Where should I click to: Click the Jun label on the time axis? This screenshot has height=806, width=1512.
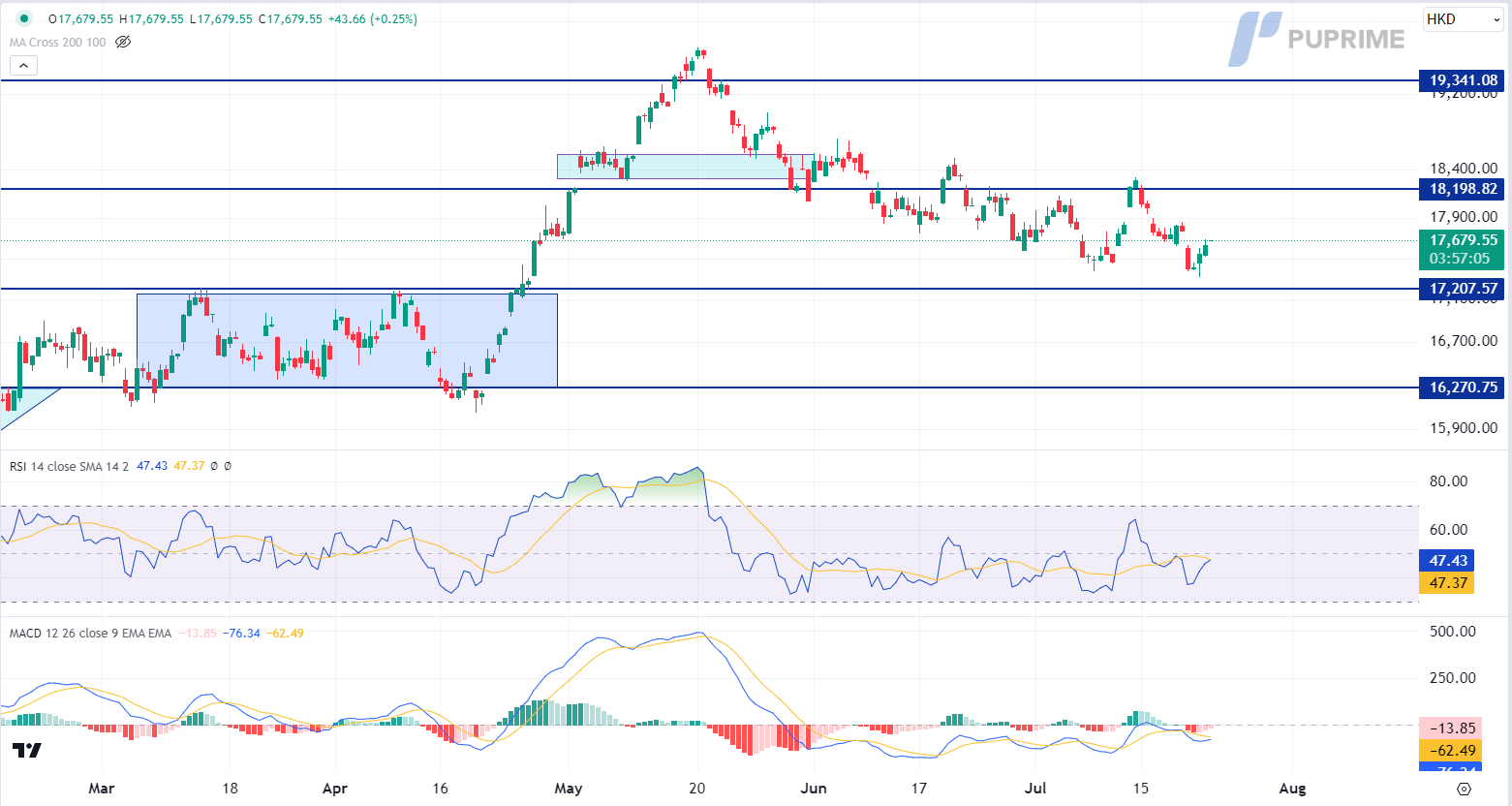click(x=814, y=789)
